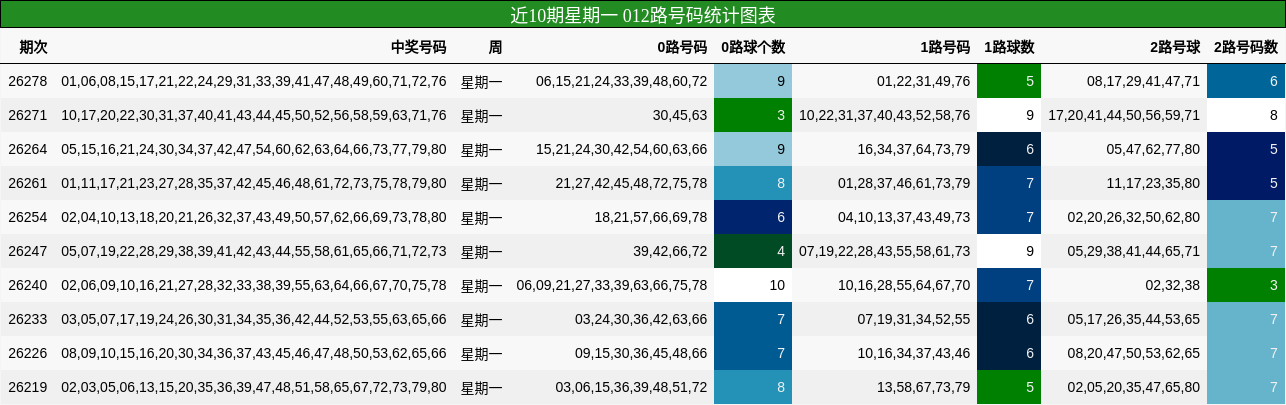Click the 周 column header

(x=495, y=47)
